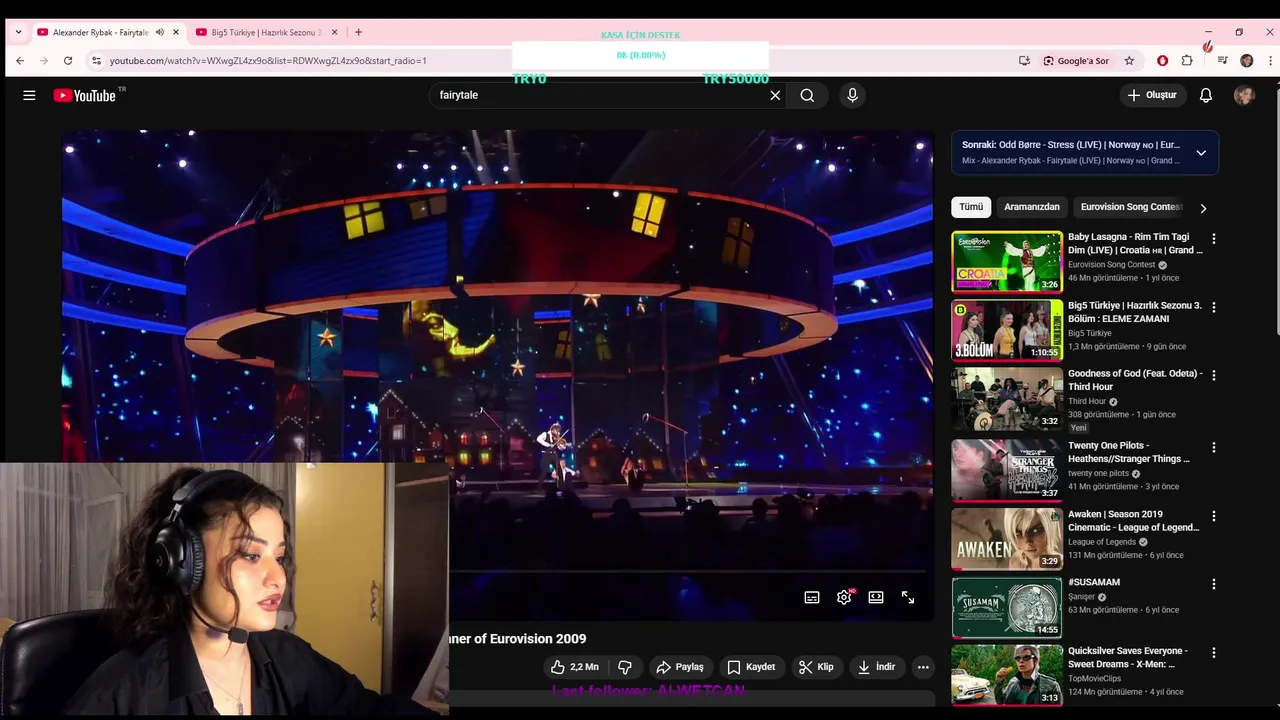Like the video with 2,2 Mn
This screenshot has height=720, width=1280.
tap(575, 667)
